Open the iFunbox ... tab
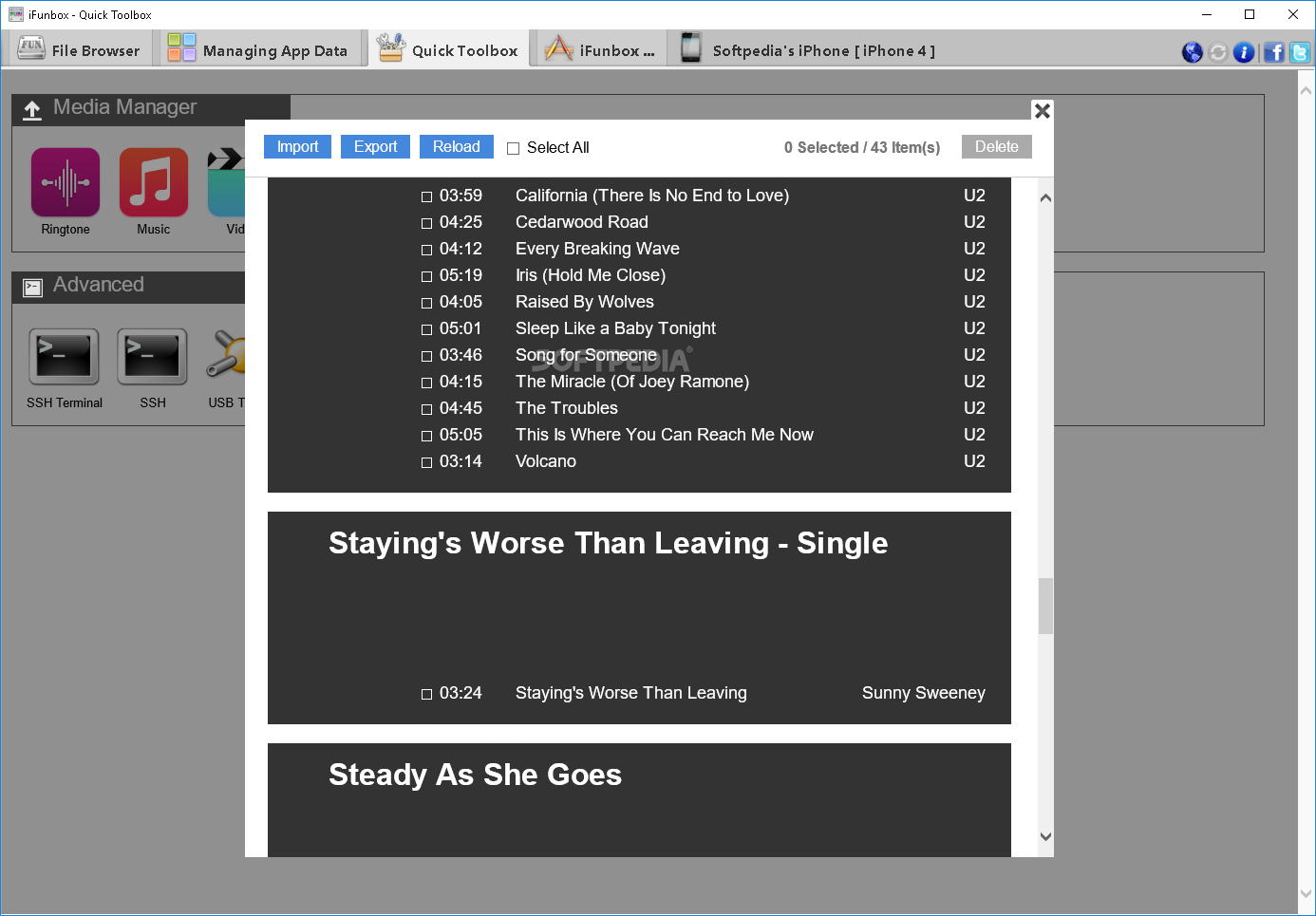 point(600,49)
